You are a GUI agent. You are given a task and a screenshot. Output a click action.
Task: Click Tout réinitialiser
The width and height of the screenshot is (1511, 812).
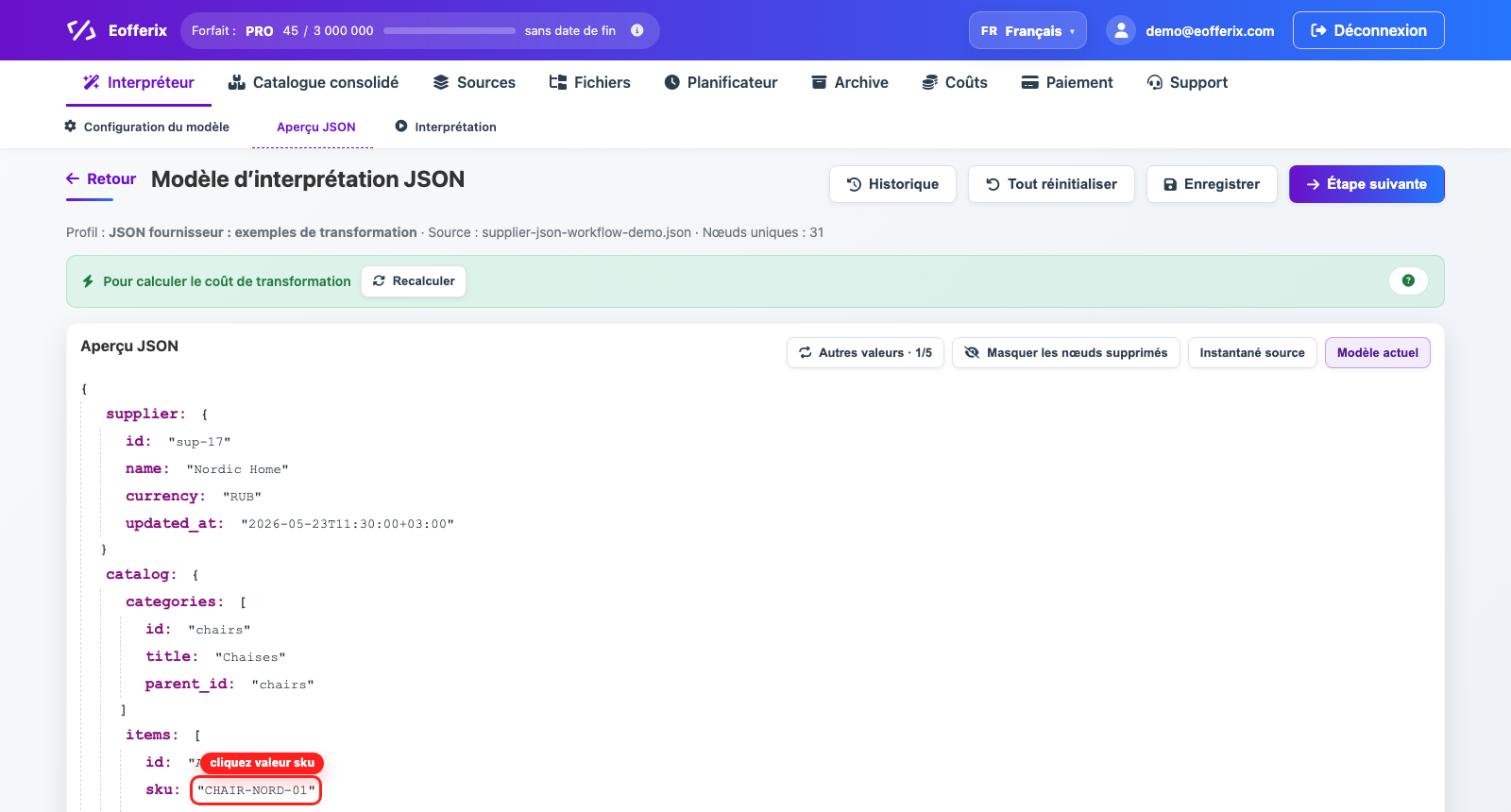point(1051,184)
